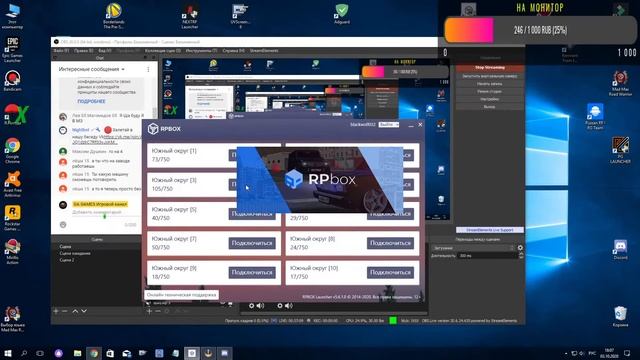Click the RPbox splash banner image
The width and height of the screenshot is (640, 360).
coord(320,180)
